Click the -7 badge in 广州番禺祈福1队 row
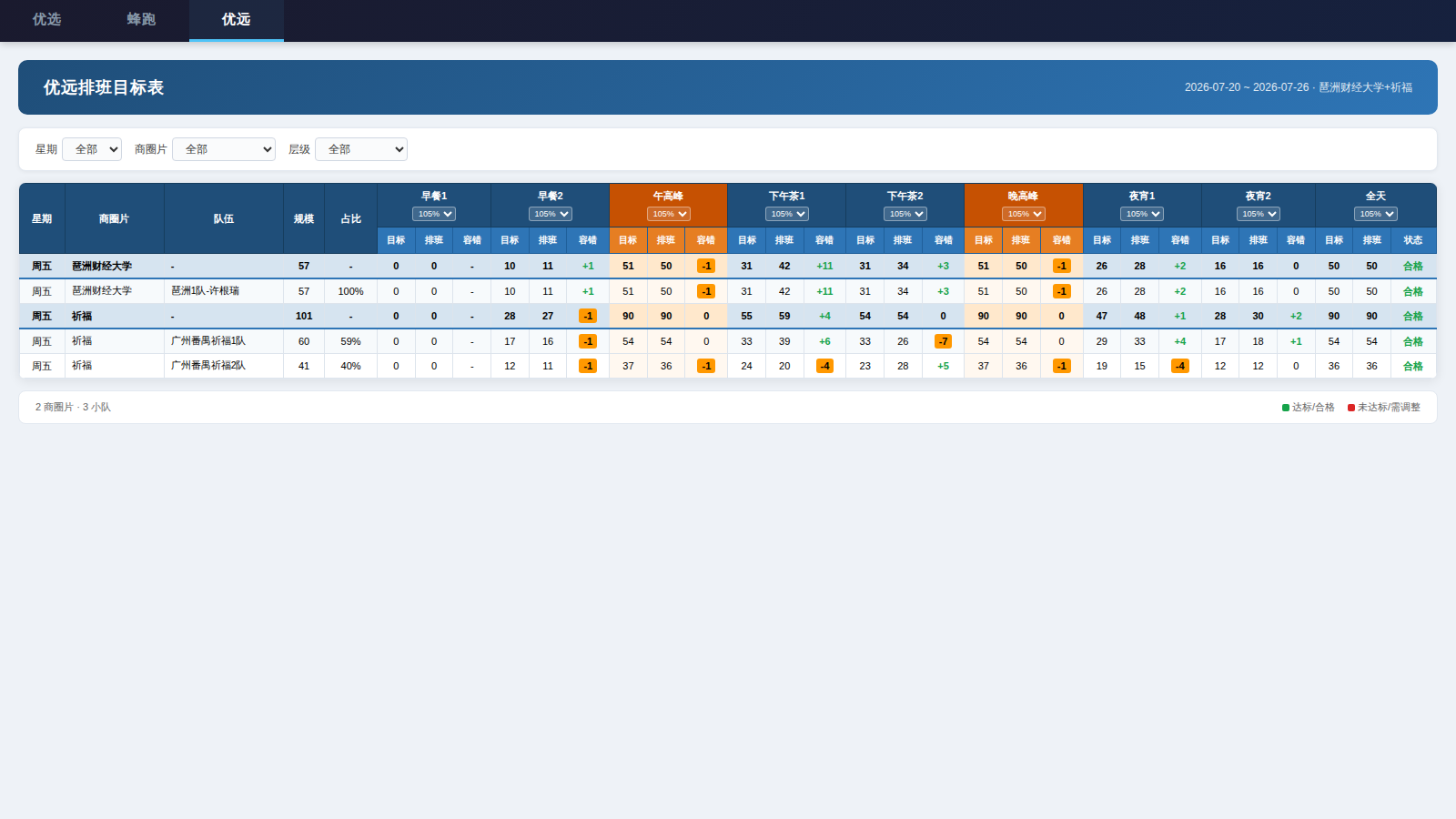Image resolution: width=1456 pixels, height=819 pixels. [943, 341]
